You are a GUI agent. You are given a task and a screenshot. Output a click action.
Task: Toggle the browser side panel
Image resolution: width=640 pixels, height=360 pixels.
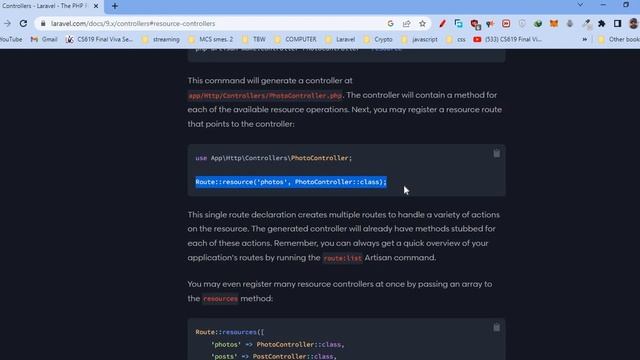618,24
